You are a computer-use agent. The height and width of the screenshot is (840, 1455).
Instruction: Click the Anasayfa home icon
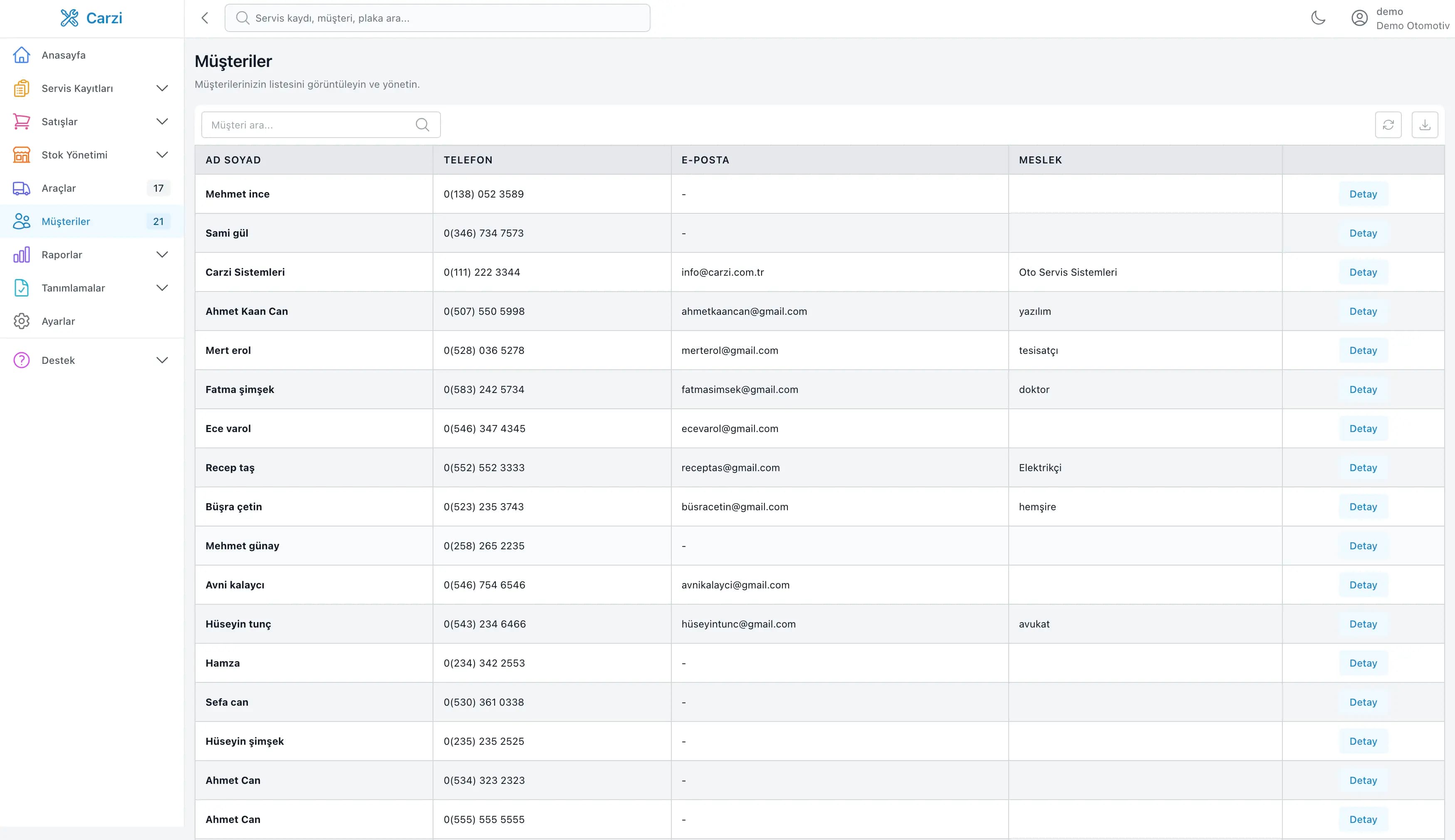pos(21,55)
